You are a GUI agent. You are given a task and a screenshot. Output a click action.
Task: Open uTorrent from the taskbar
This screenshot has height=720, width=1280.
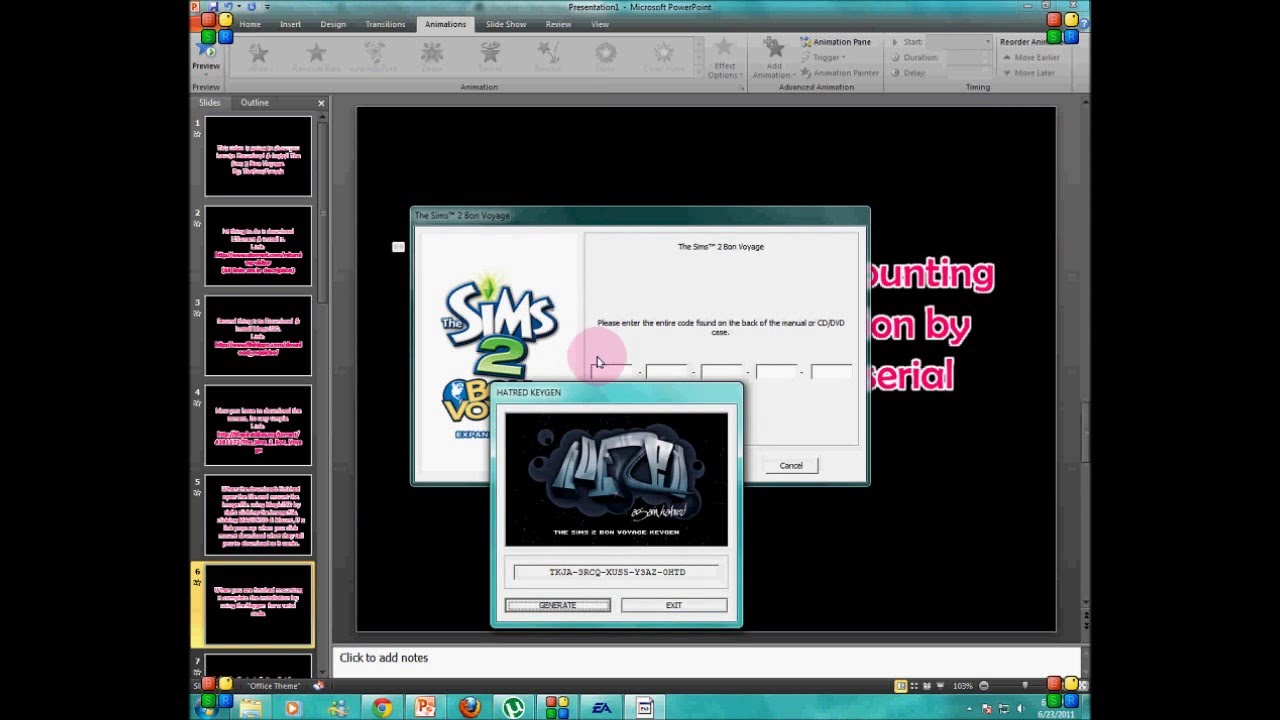pyautogui.click(x=514, y=708)
